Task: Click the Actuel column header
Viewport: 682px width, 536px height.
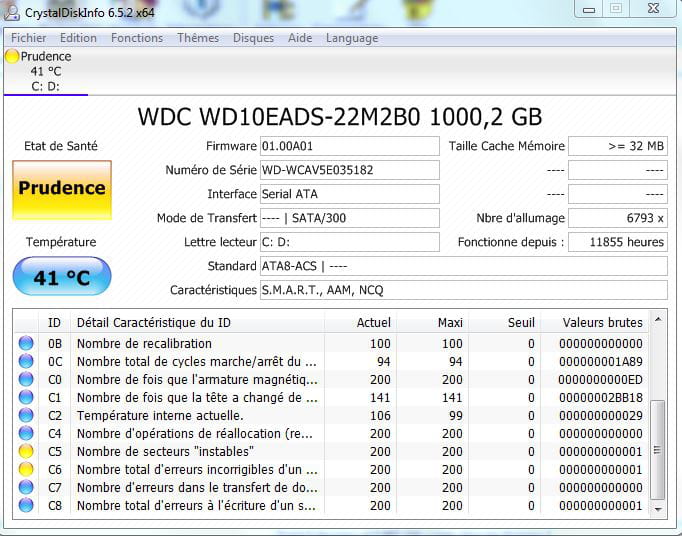Action: point(360,322)
